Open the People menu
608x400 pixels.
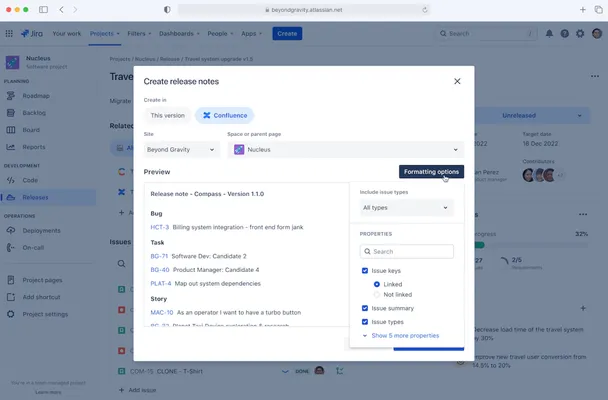[x=220, y=34]
